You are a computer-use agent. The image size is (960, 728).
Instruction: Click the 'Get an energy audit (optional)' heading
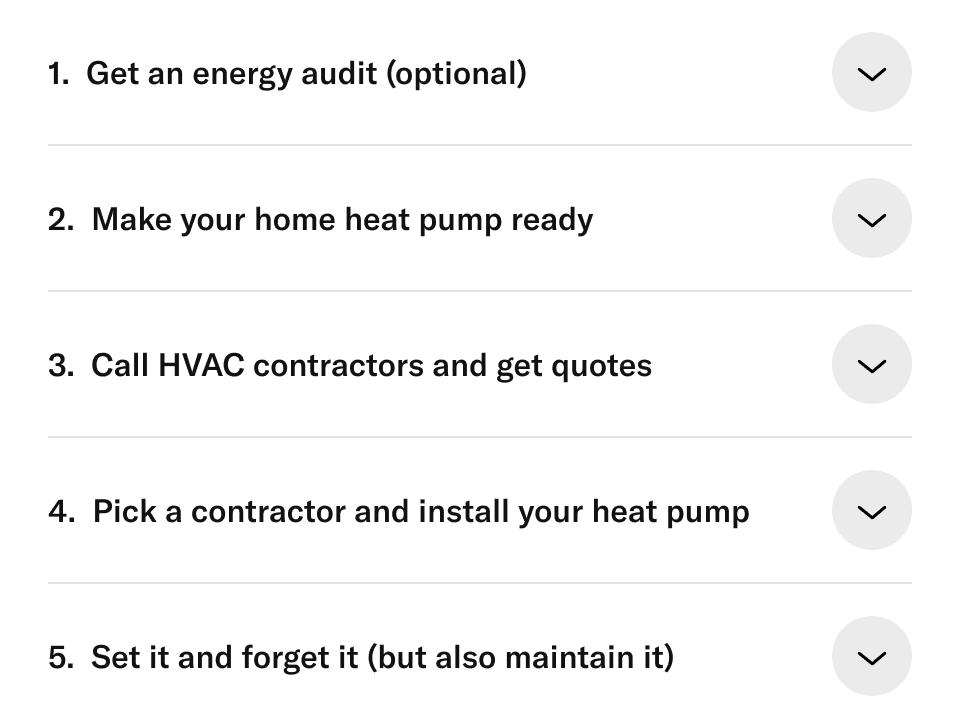pos(305,73)
